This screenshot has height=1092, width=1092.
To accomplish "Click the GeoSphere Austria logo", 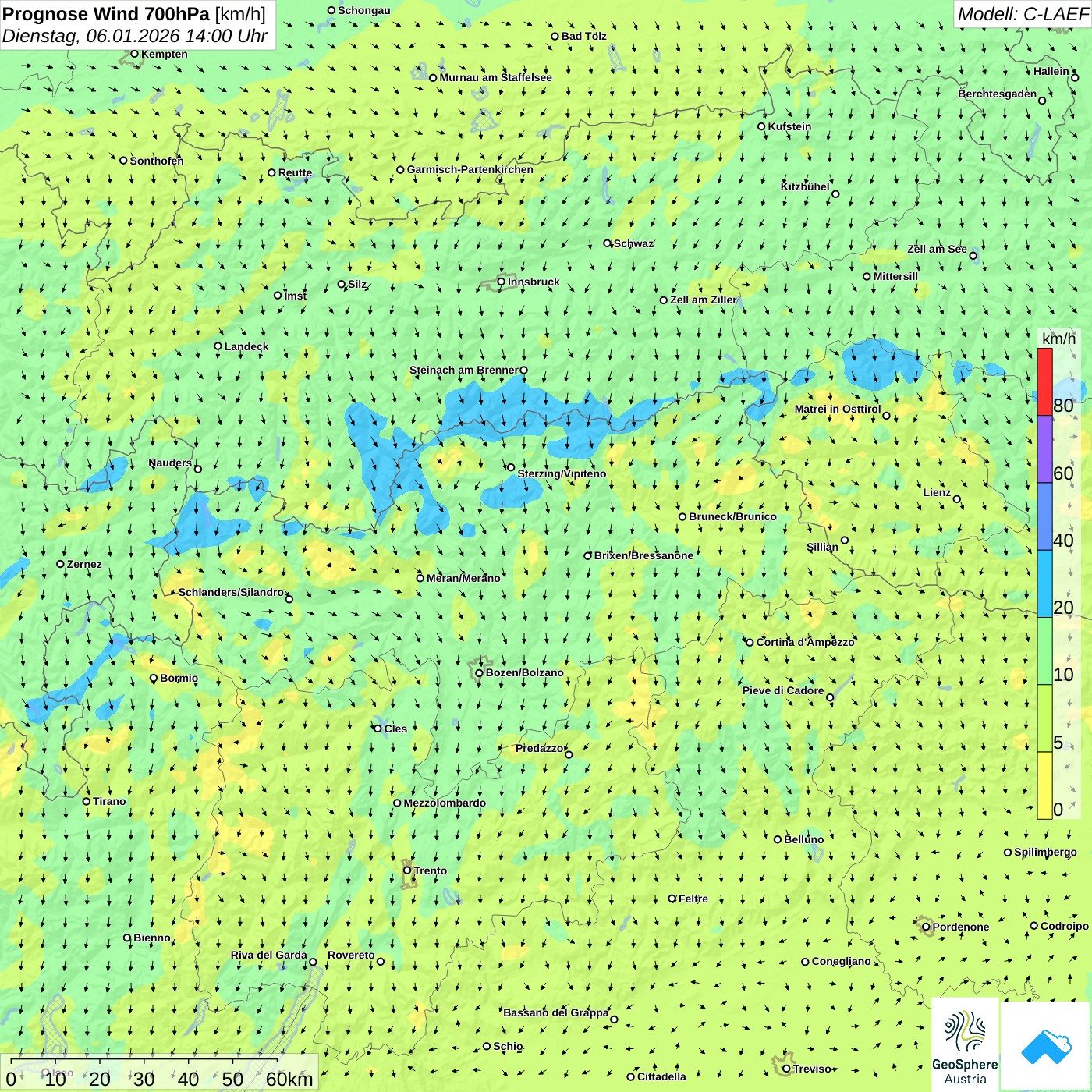I will pos(965,1045).
